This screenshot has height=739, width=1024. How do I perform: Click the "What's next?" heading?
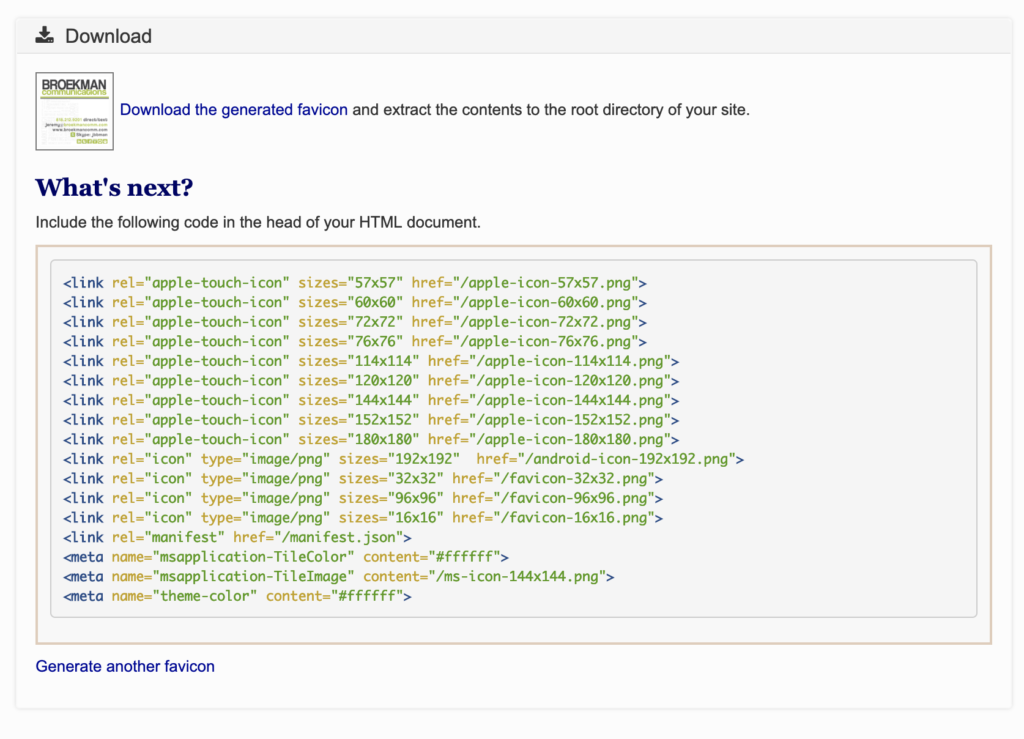(114, 187)
